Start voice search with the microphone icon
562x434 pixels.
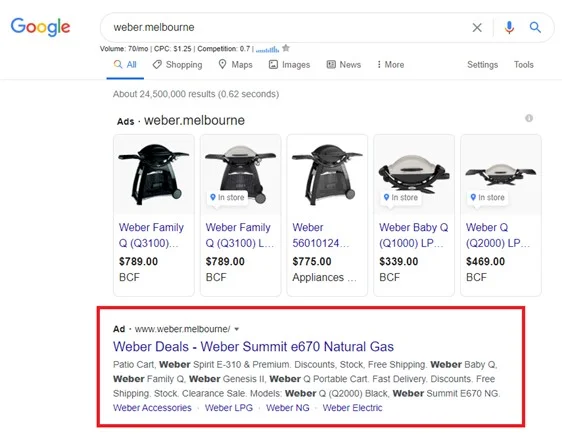tap(509, 27)
